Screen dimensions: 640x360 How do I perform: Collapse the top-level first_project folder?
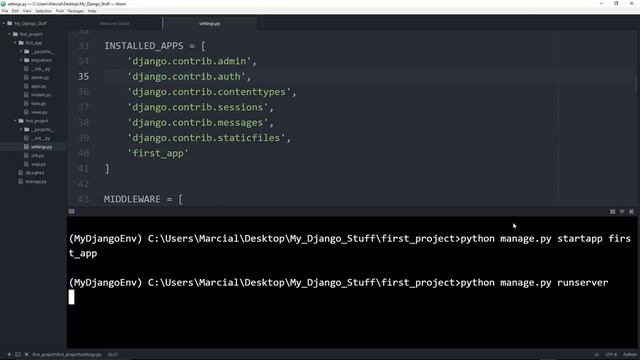(9, 34)
